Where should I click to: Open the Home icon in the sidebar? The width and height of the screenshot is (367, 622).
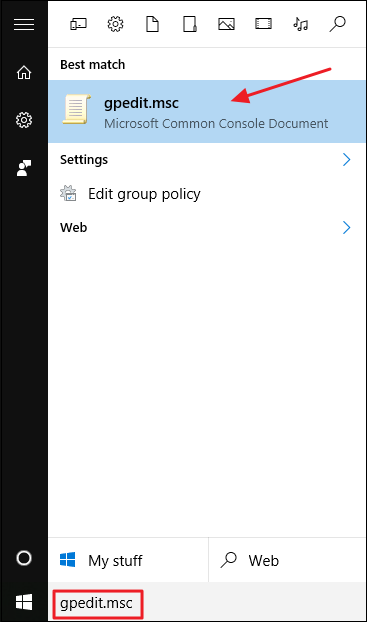pyautogui.click(x=24, y=72)
